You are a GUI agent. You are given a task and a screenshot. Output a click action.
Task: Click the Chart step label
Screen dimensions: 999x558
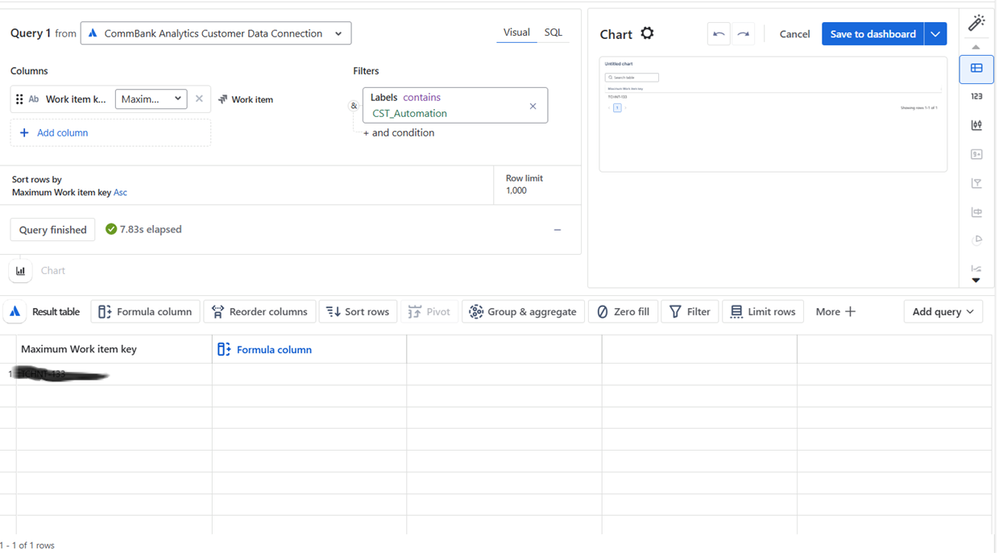[x=53, y=271]
